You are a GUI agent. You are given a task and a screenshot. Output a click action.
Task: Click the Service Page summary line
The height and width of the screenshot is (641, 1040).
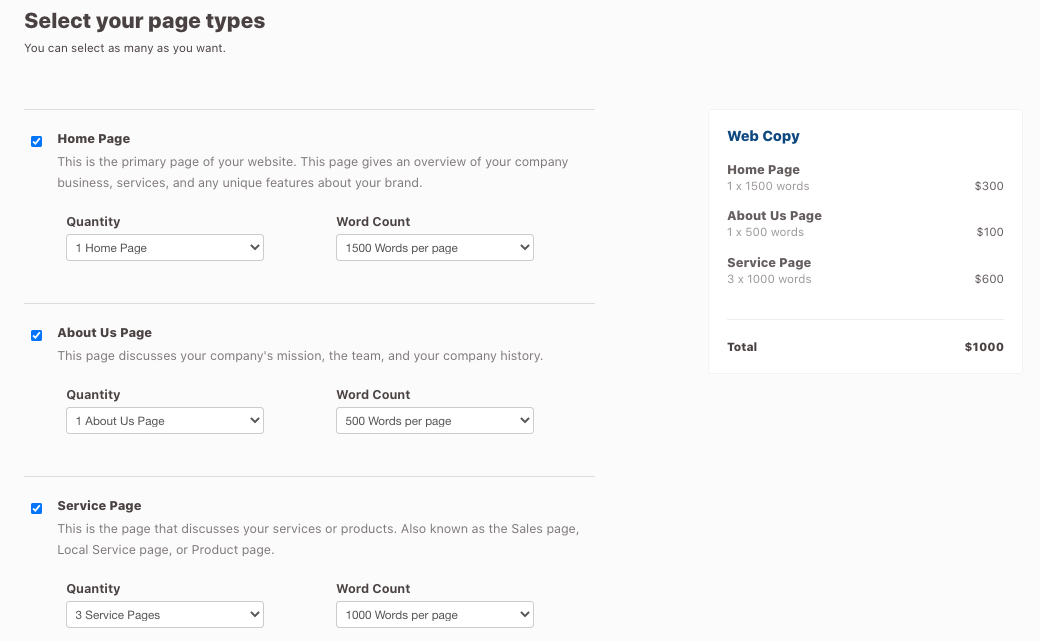tap(769, 262)
